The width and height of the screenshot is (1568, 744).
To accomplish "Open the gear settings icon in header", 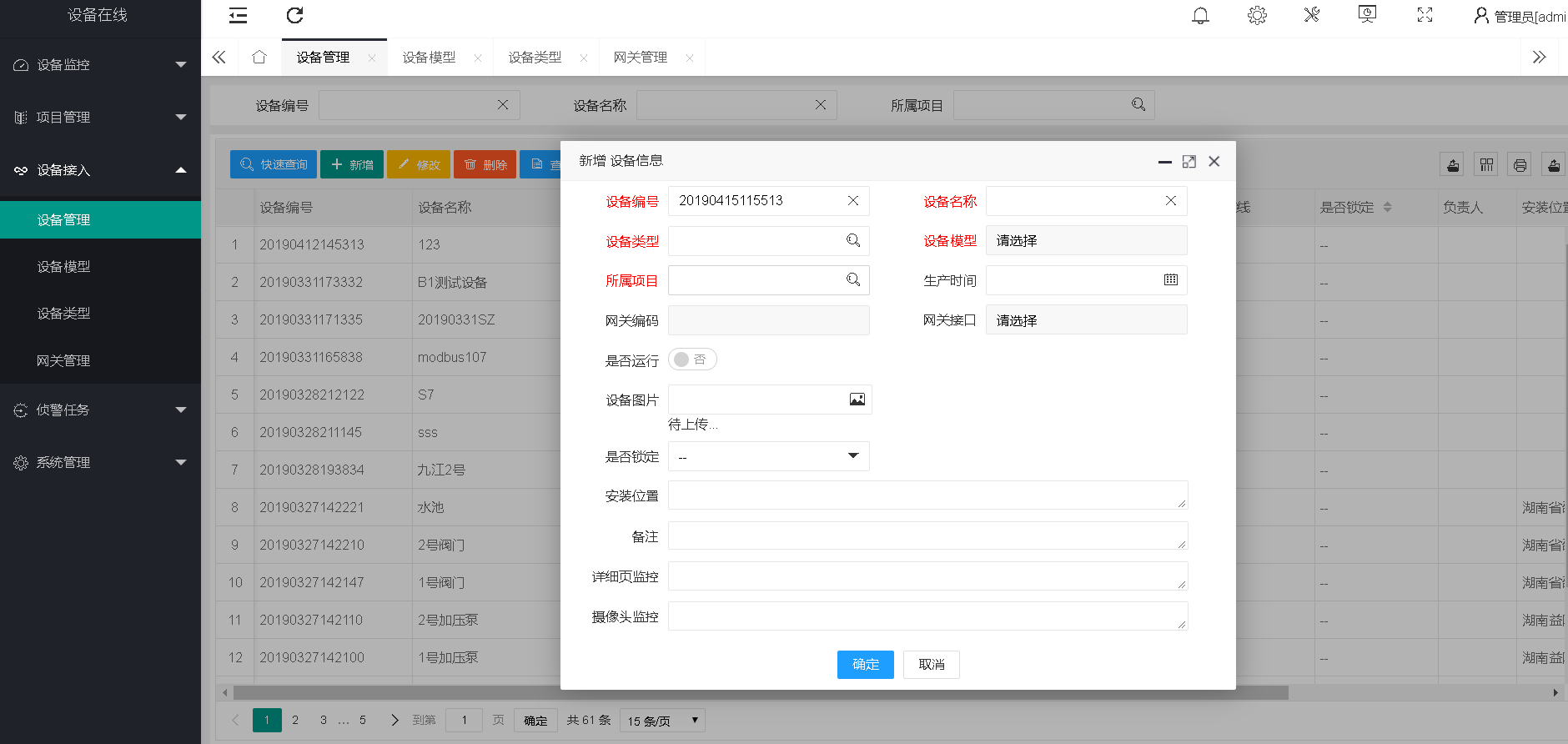I will 1257,15.
